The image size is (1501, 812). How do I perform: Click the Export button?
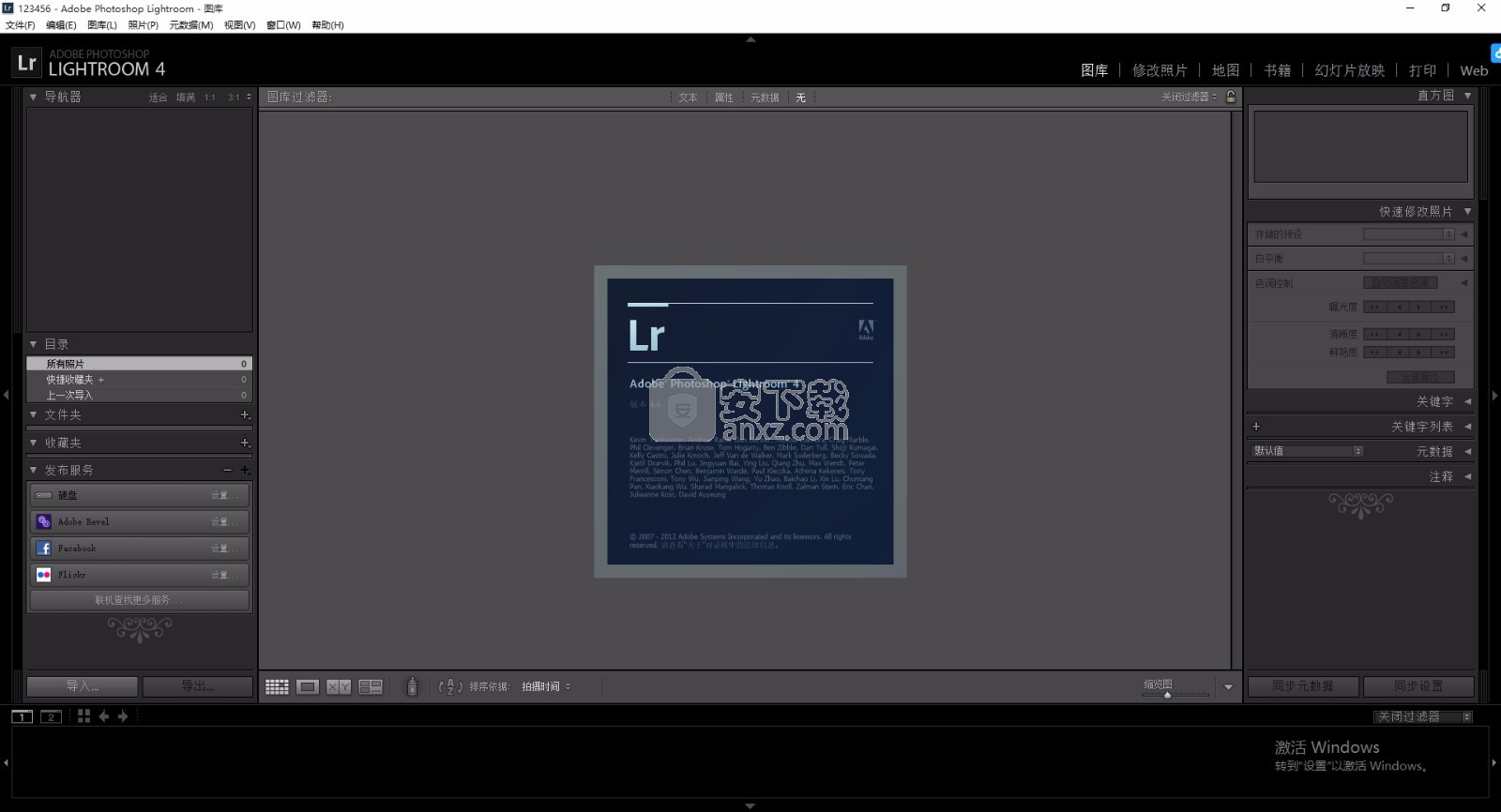pyautogui.click(x=198, y=686)
